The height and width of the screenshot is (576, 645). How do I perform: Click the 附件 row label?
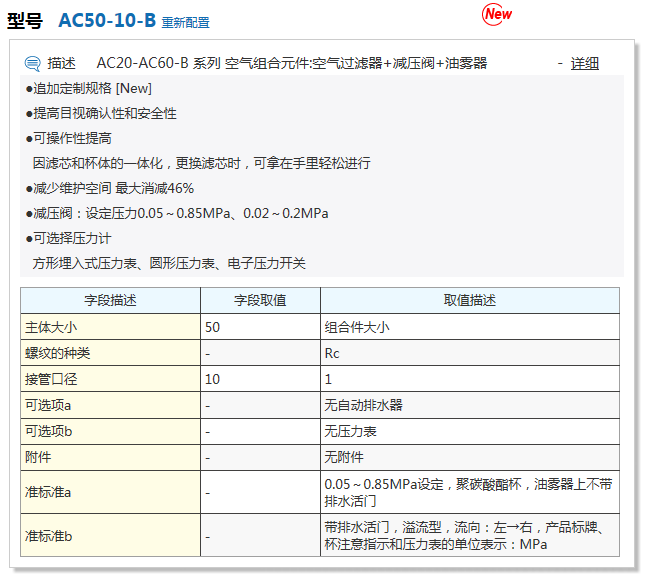(110, 458)
